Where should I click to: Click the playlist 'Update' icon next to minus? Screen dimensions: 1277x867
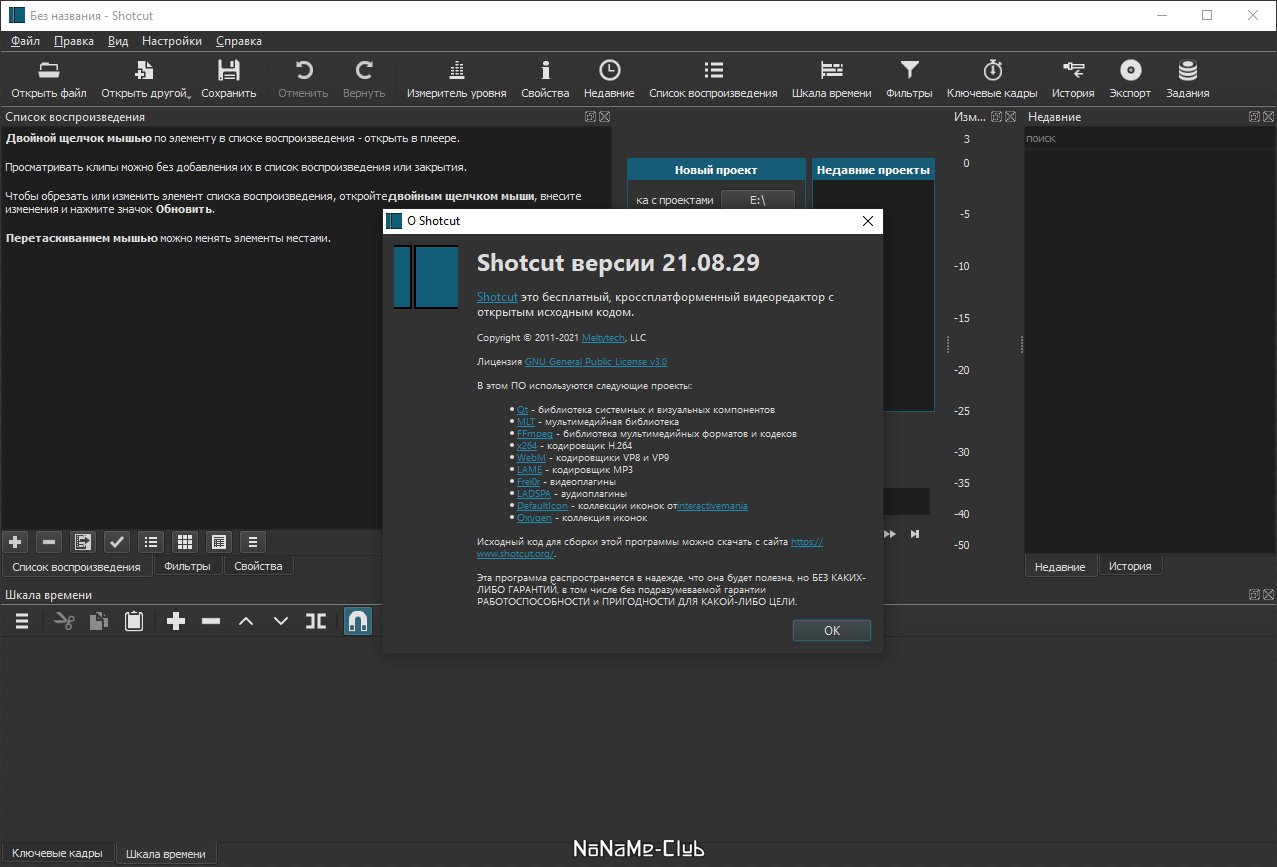pyautogui.click(x=83, y=542)
